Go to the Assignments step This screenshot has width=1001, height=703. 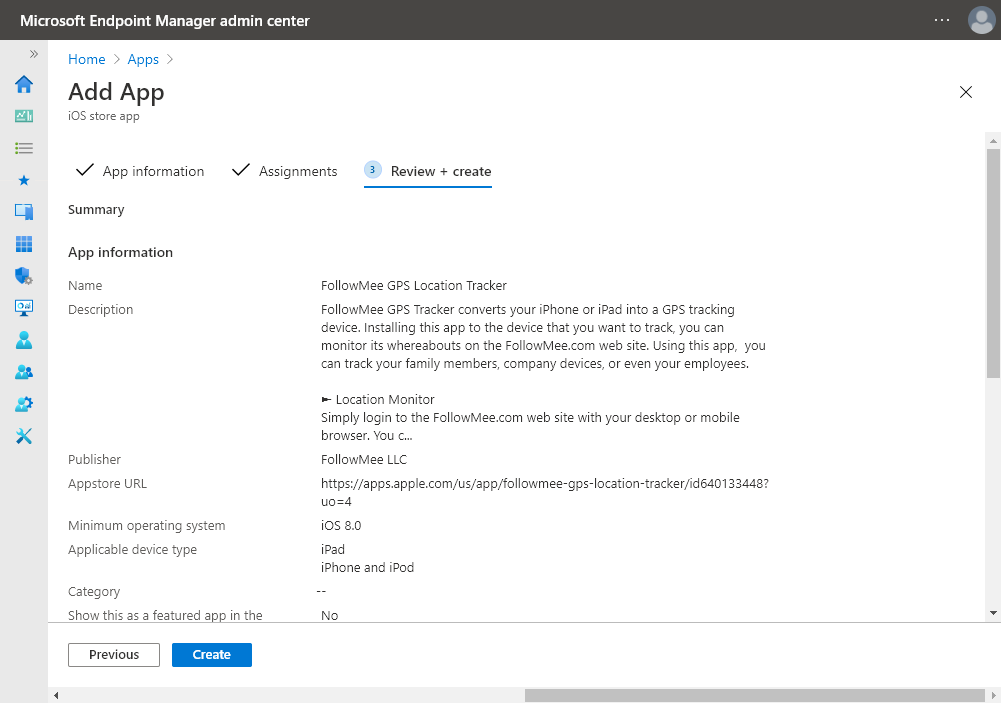[284, 171]
